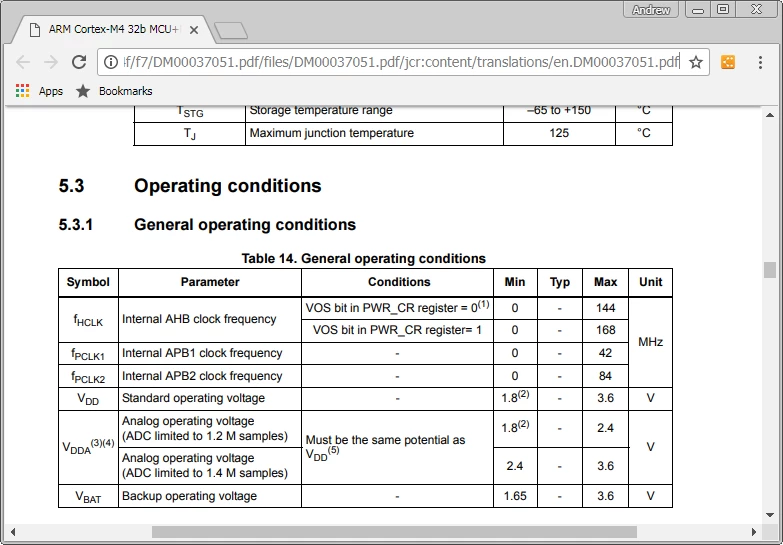Click the Andrew profile button
This screenshot has width=783, height=545.
[651, 9]
